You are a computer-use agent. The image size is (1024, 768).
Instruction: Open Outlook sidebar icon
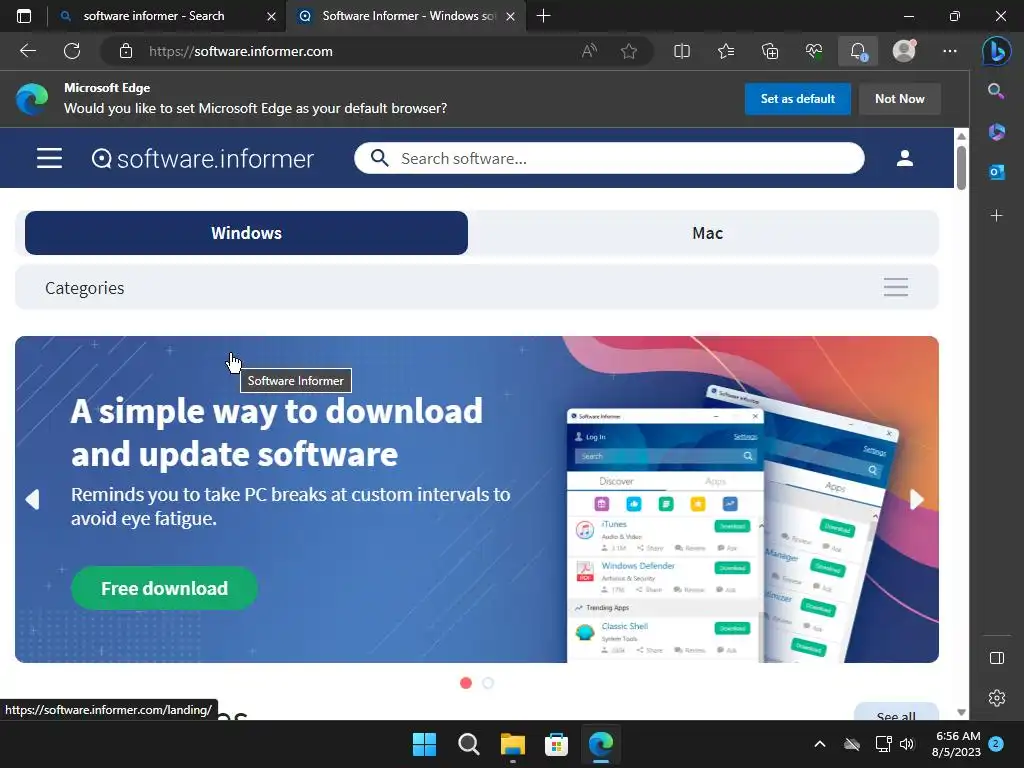[996, 172]
